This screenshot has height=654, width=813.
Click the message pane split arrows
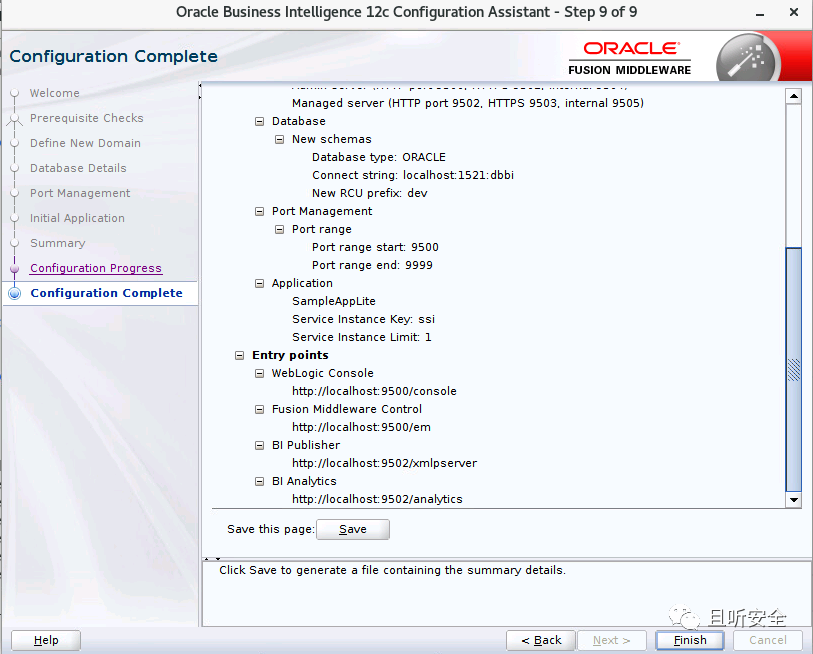(213, 559)
